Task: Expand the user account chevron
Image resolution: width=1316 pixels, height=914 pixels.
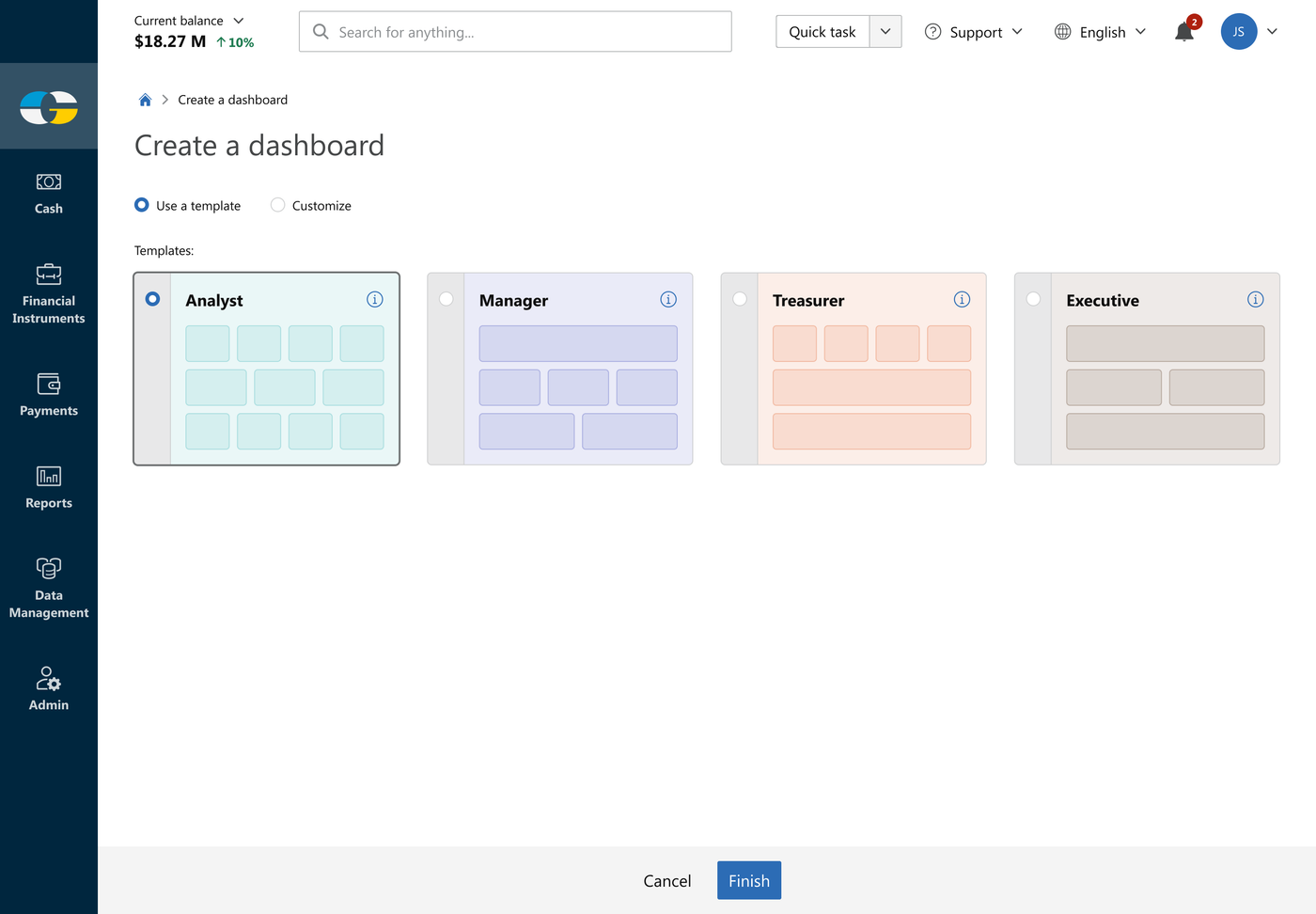Action: click(x=1272, y=32)
